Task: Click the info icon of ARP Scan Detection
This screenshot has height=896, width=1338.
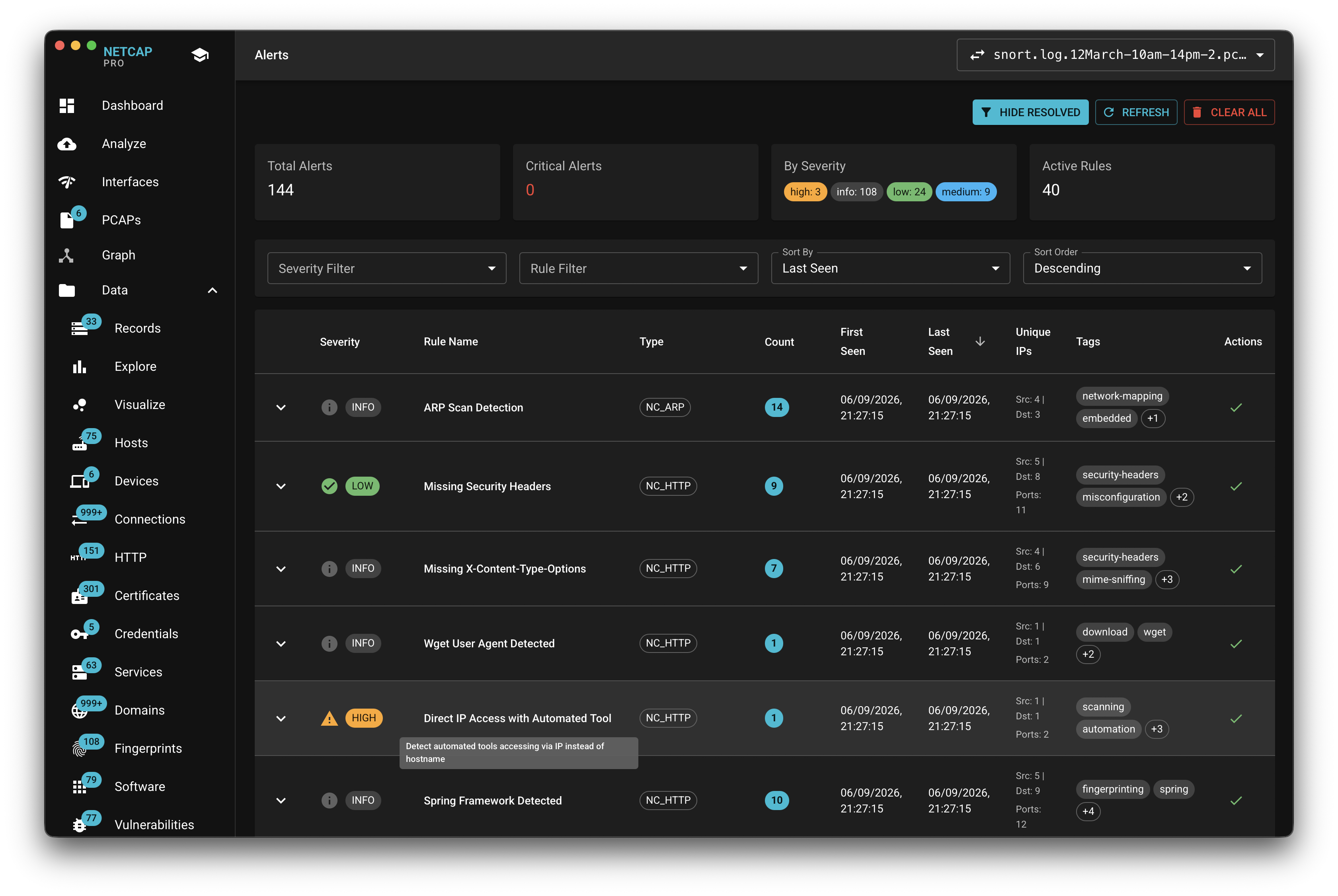Action: [329, 407]
